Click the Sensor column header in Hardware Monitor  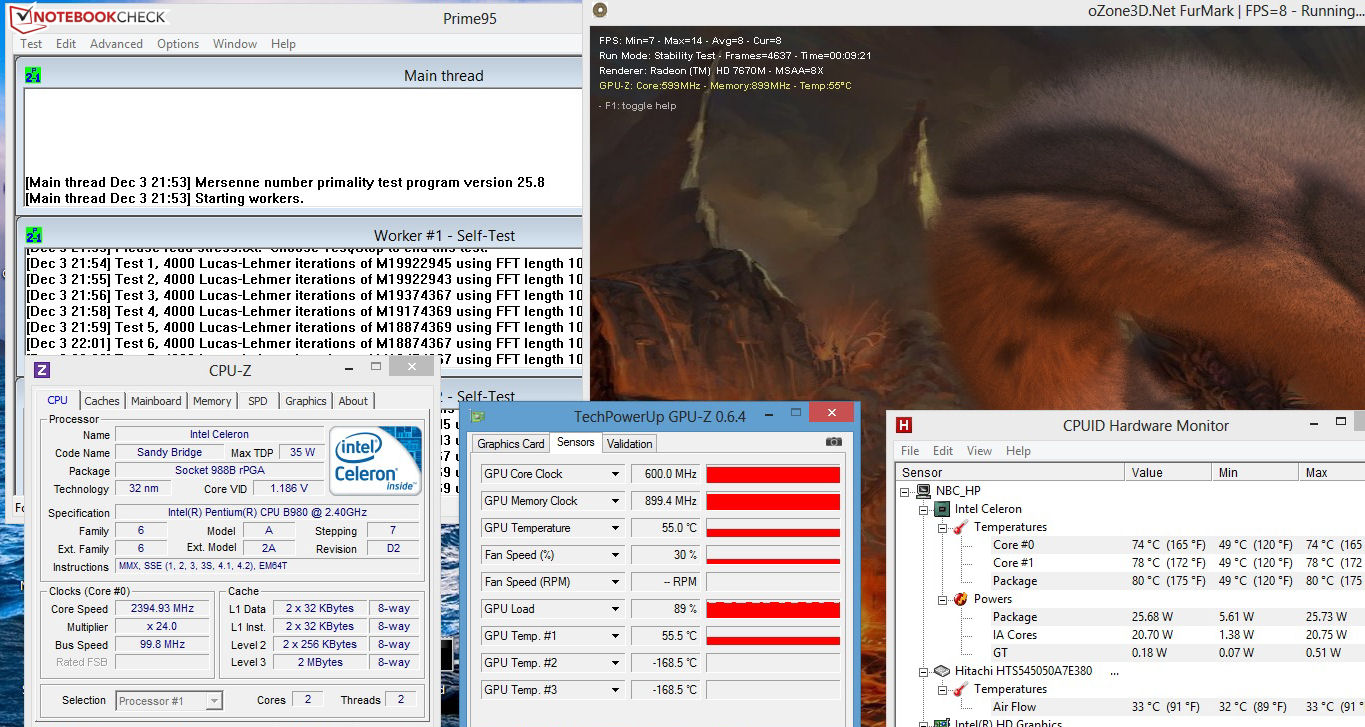point(1010,472)
